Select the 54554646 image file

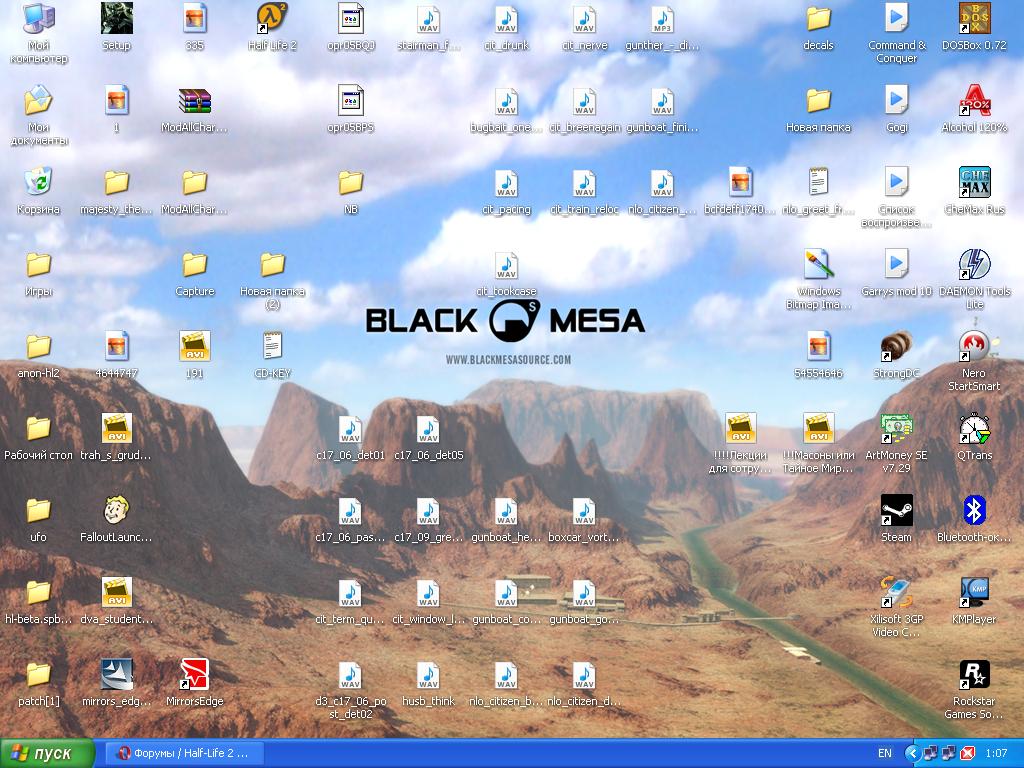(x=818, y=346)
